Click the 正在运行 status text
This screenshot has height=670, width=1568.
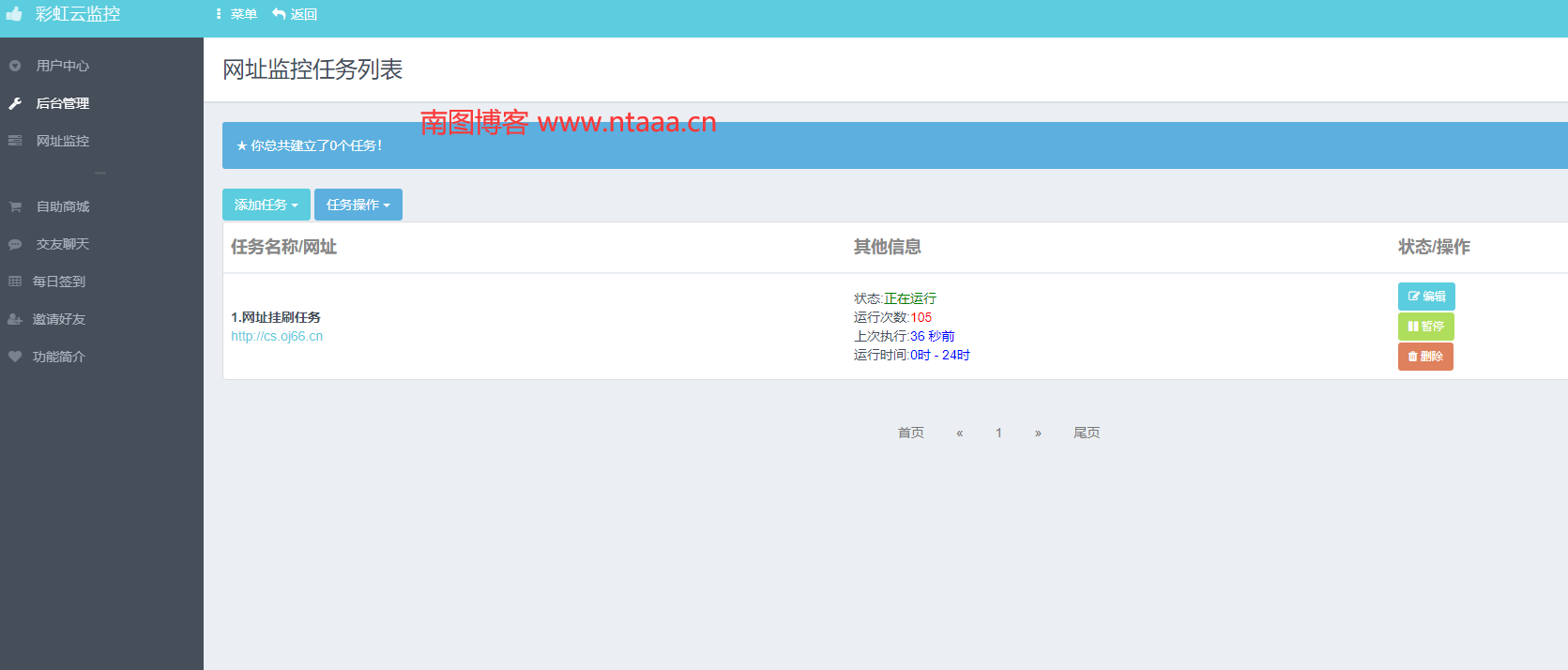910,298
